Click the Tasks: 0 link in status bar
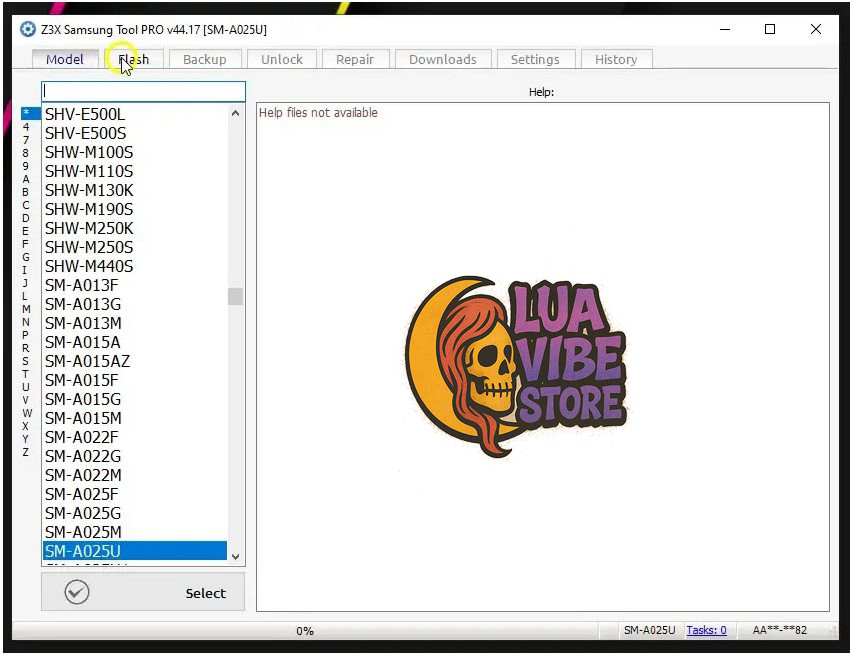 (x=706, y=630)
